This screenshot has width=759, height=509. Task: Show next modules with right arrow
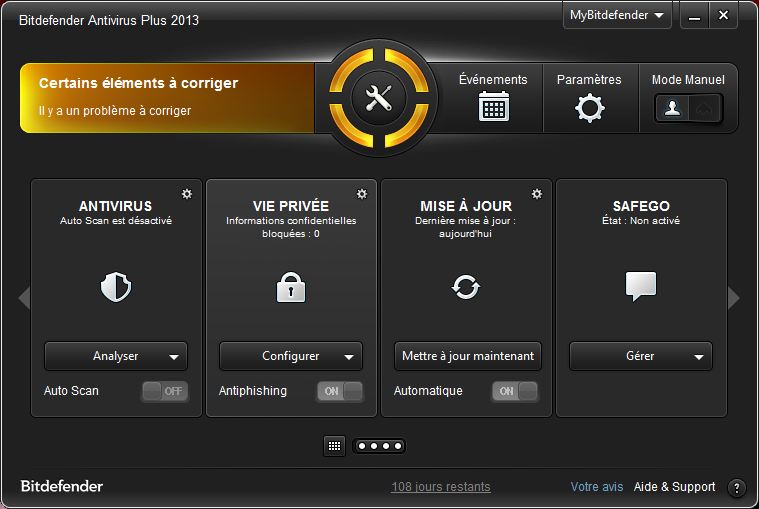point(734,297)
